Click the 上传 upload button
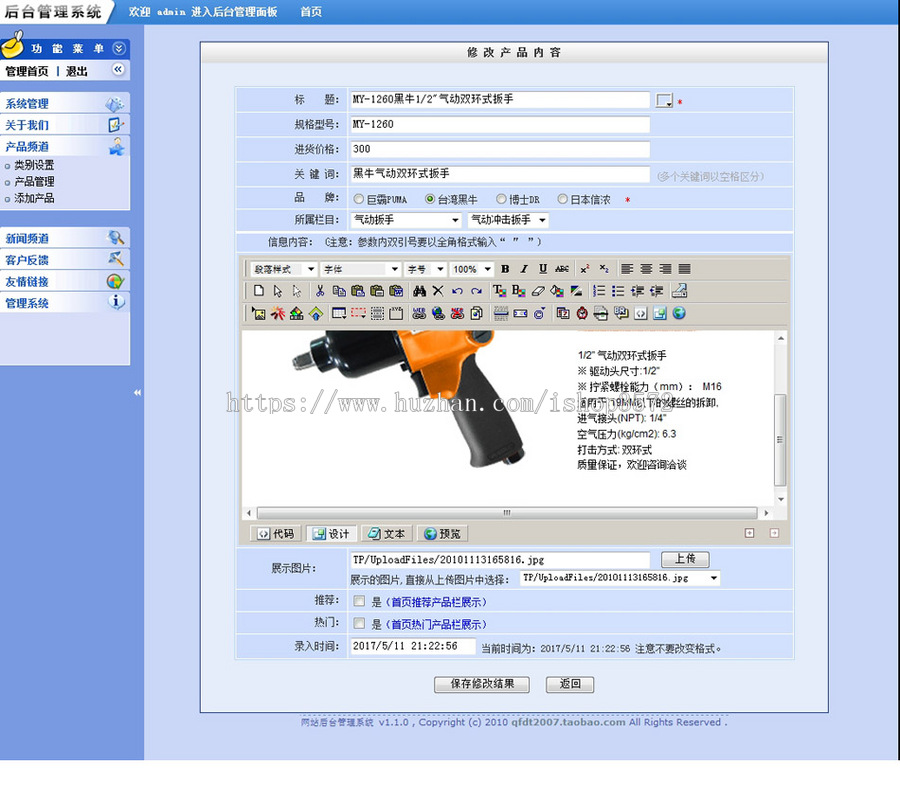 (685, 559)
